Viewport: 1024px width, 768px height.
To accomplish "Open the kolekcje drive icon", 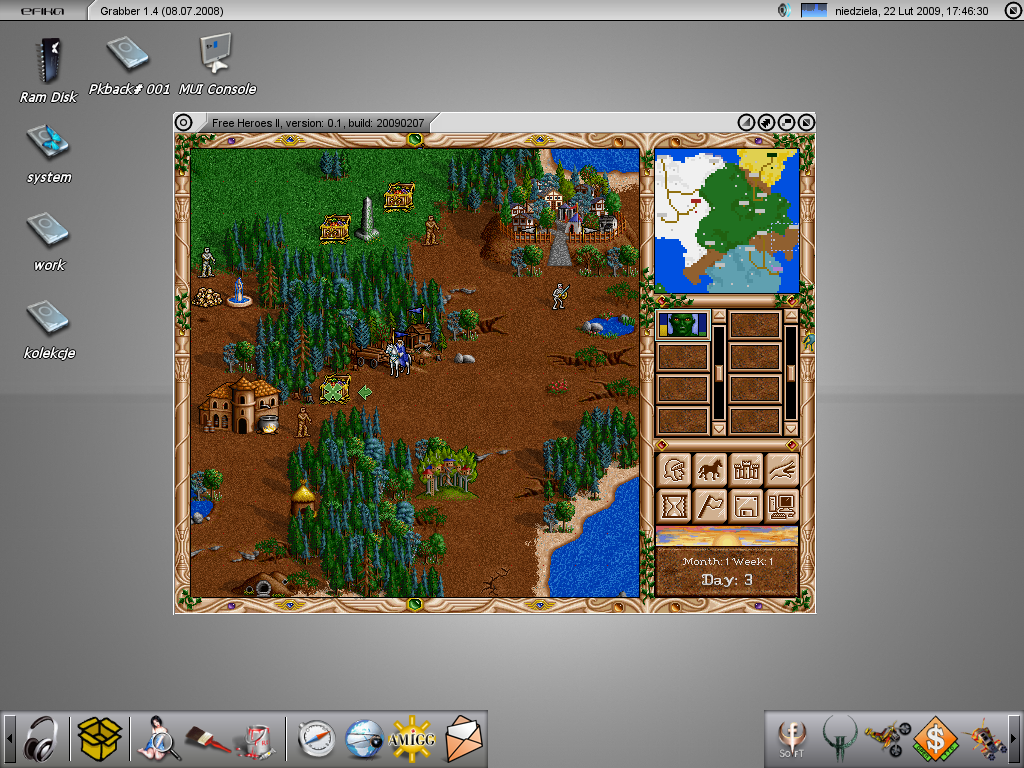I will click(x=49, y=330).
